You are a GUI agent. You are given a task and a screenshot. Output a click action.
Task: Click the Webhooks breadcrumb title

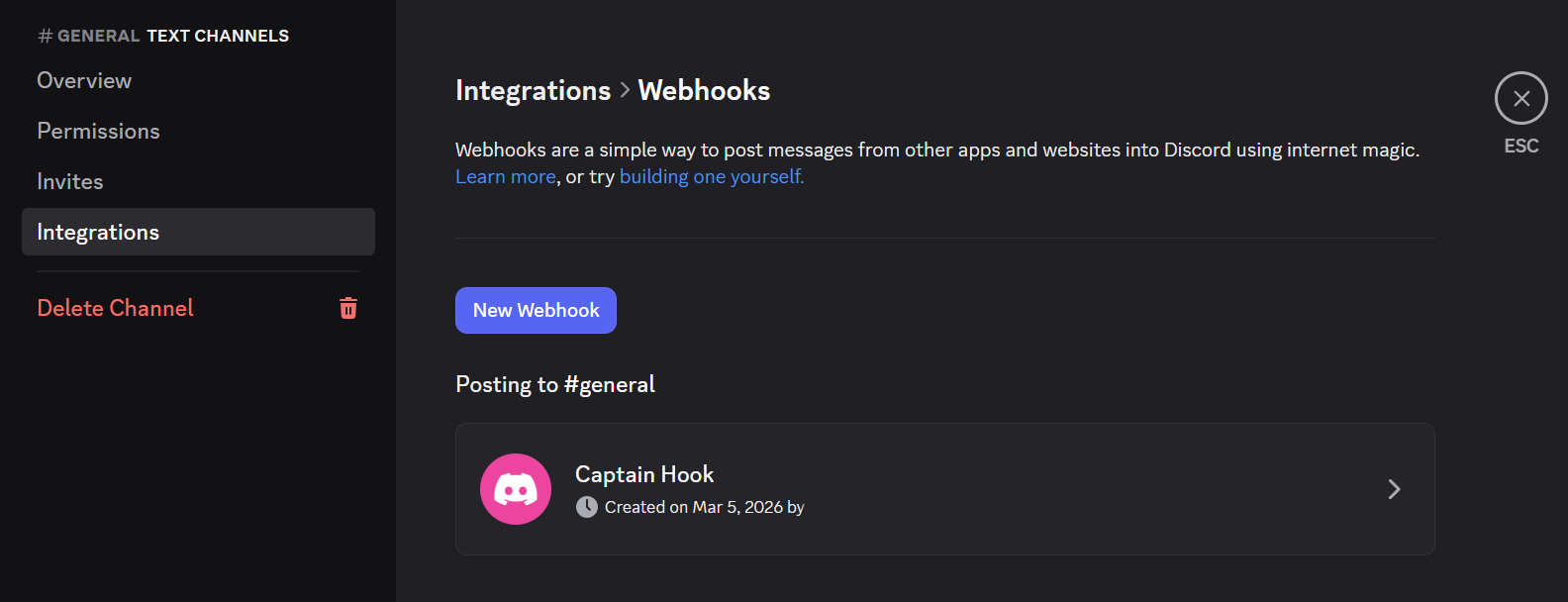704,90
